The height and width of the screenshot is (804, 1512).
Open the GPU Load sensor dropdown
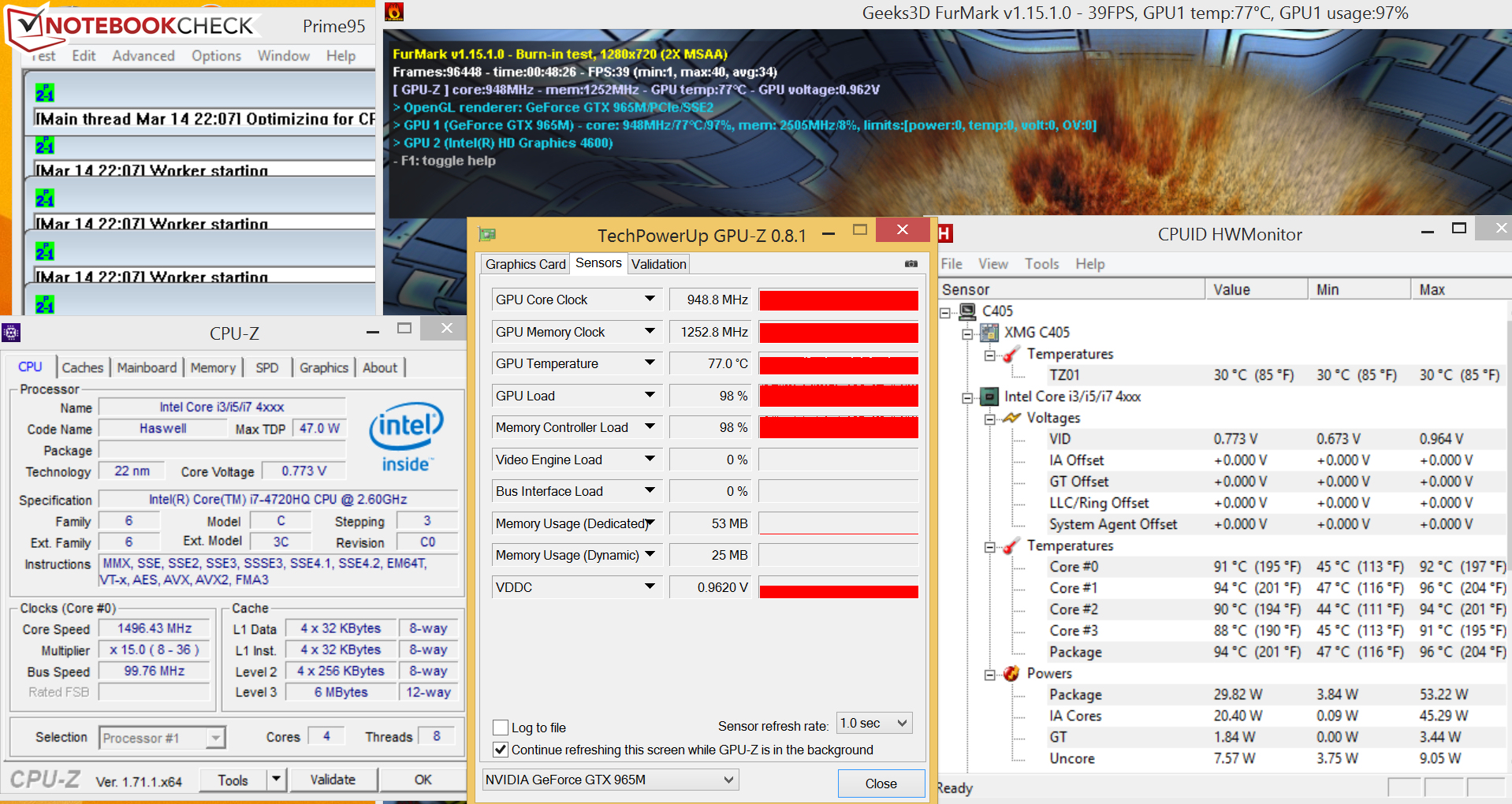[x=650, y=396]
